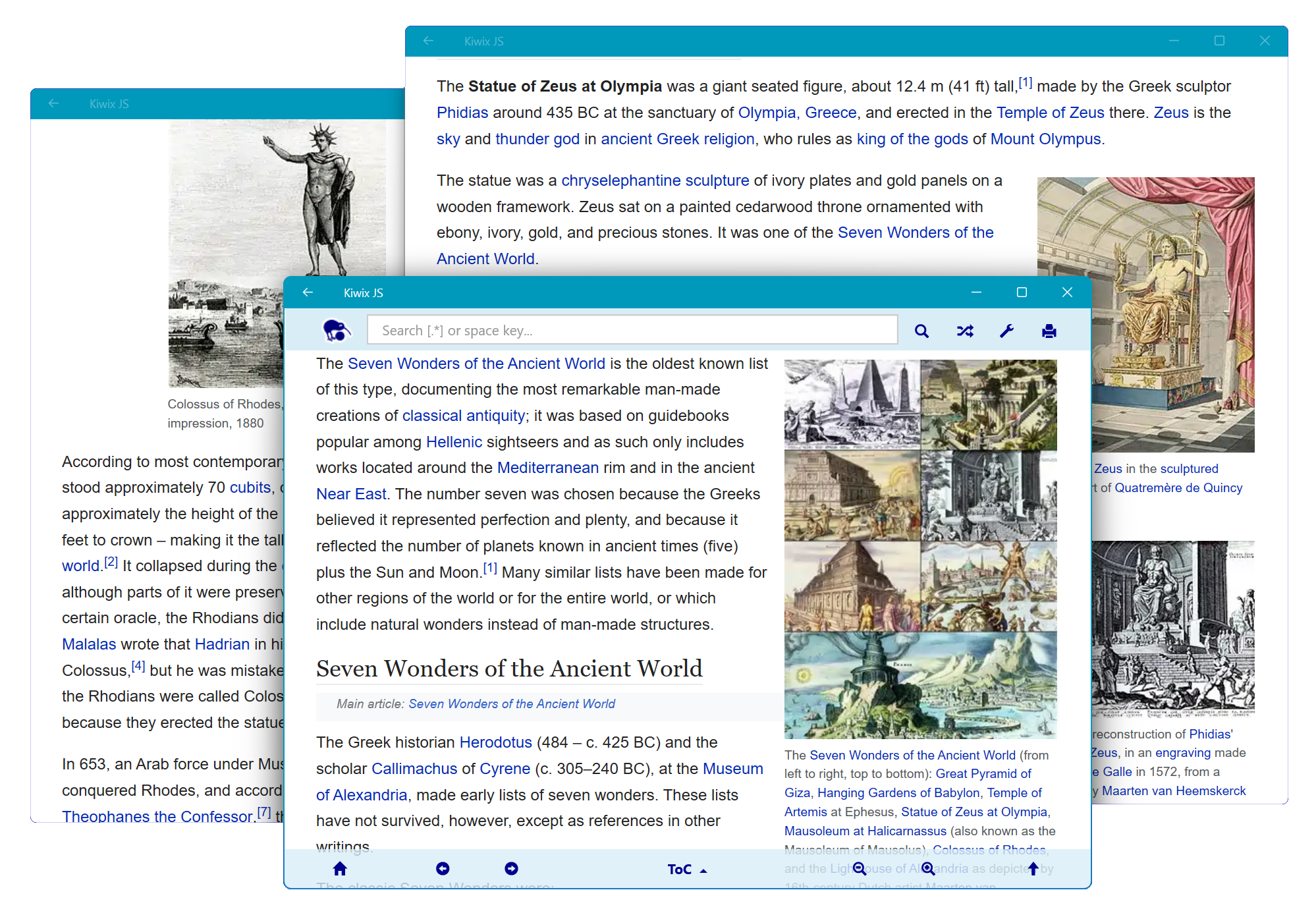Open the 'Seven Wonders of the Ancient World' link
The image size is (1316, 915).
pos(477,363)
